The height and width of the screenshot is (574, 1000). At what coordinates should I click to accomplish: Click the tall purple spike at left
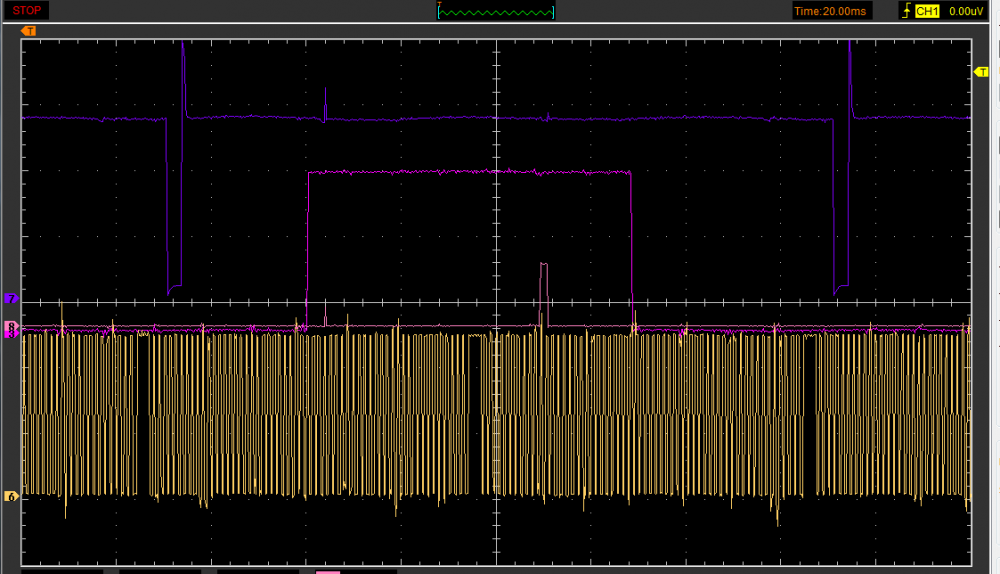click(183, 70)
